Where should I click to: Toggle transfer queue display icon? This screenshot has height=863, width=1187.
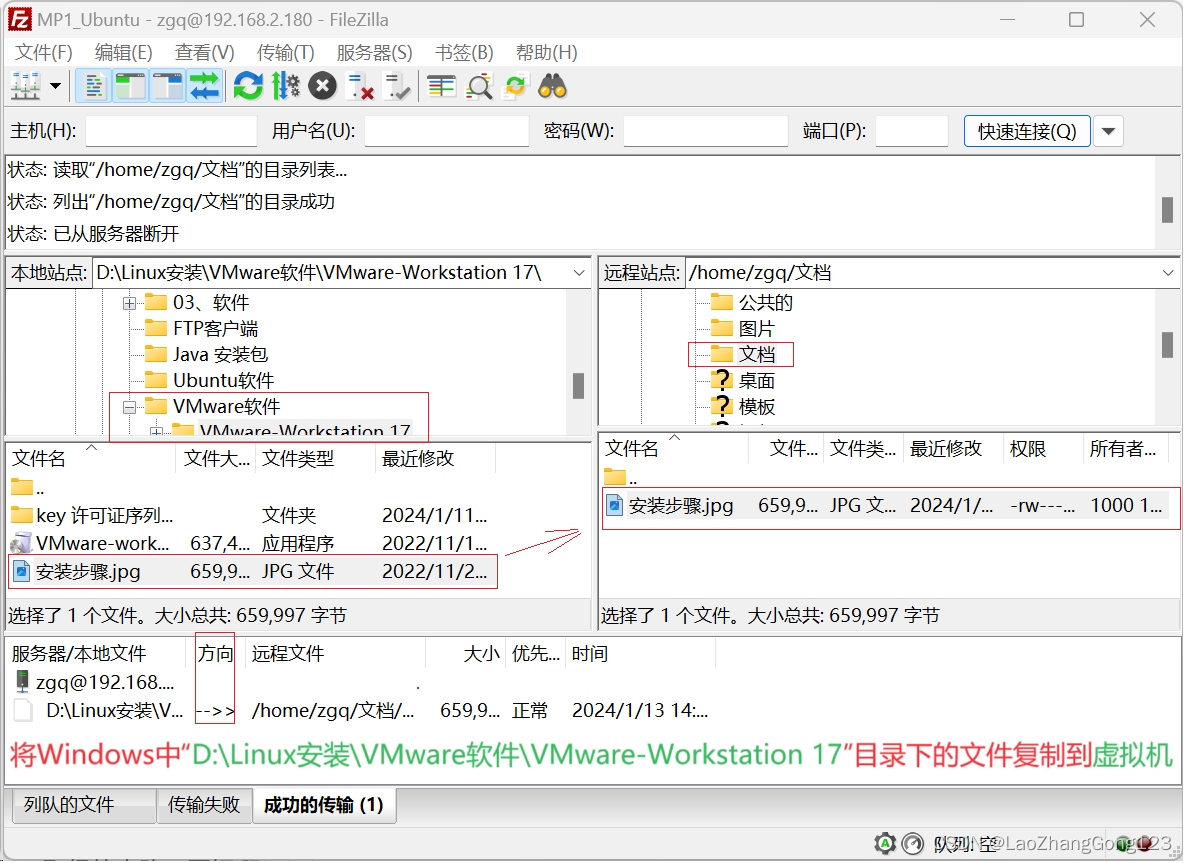(x=204, y=86)
